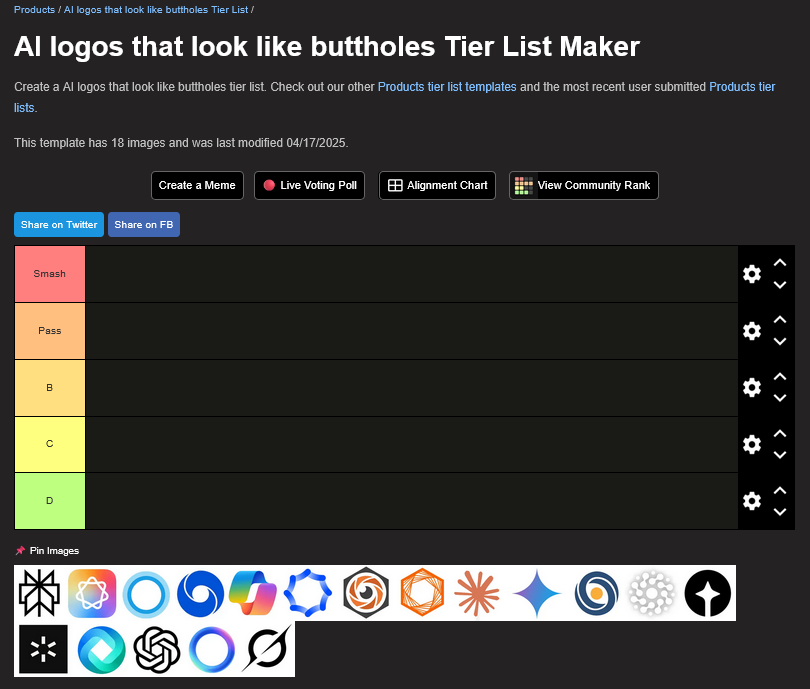Image resolution: width=810 pixels, height=689 pixels.
Task: Move the C tier row down
Action: coord(780,455)
